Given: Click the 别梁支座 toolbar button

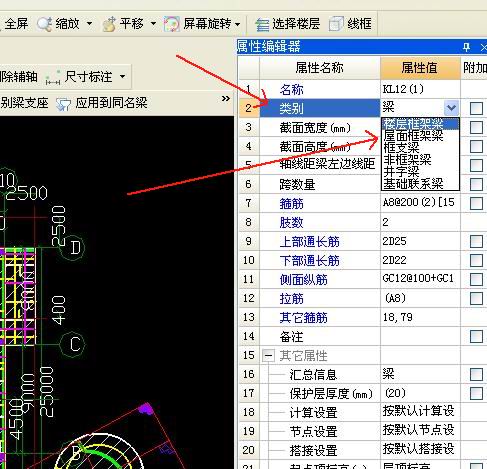Looking at the screenshot, I should [24, 103].
